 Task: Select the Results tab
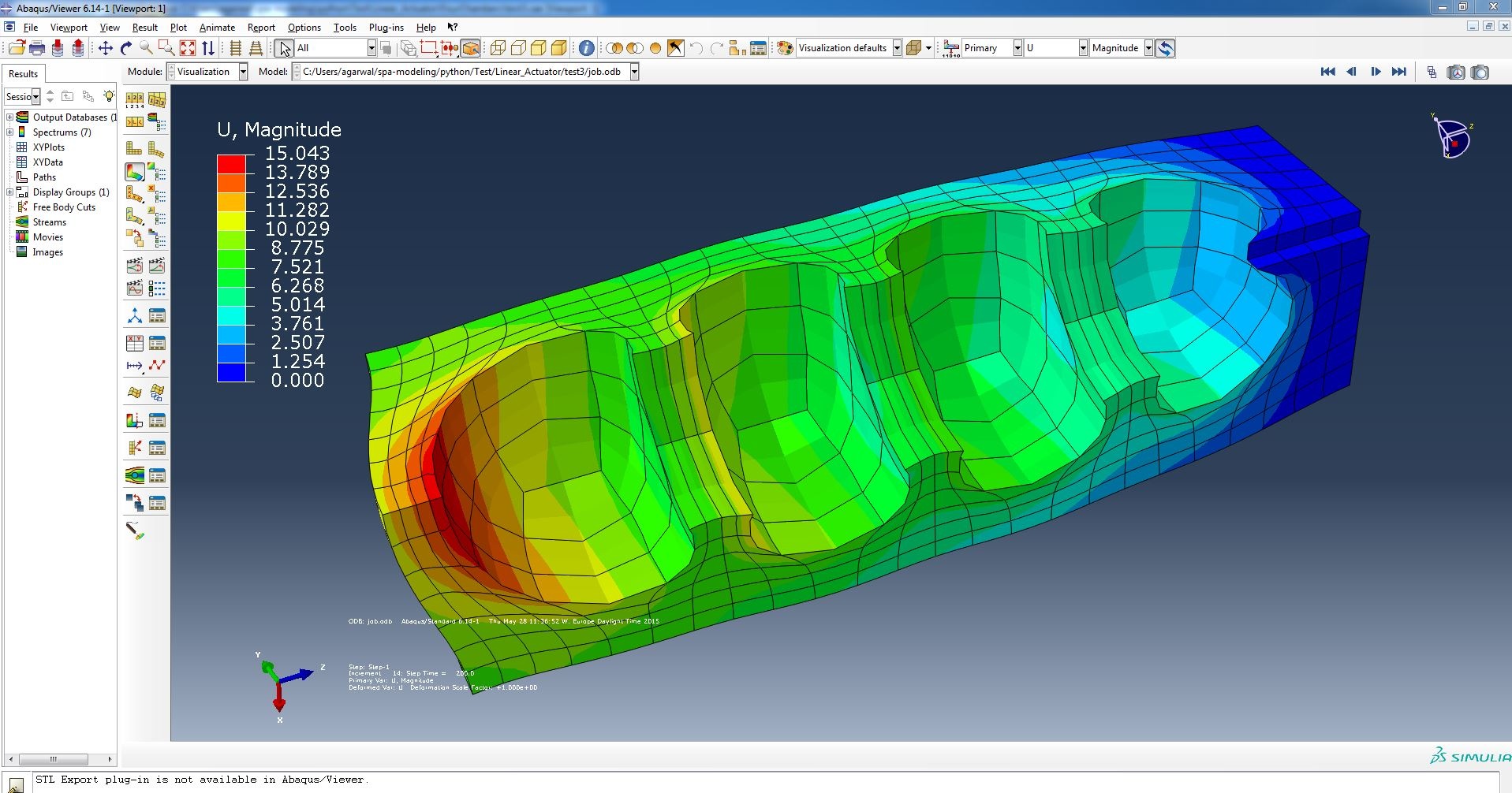23,74
